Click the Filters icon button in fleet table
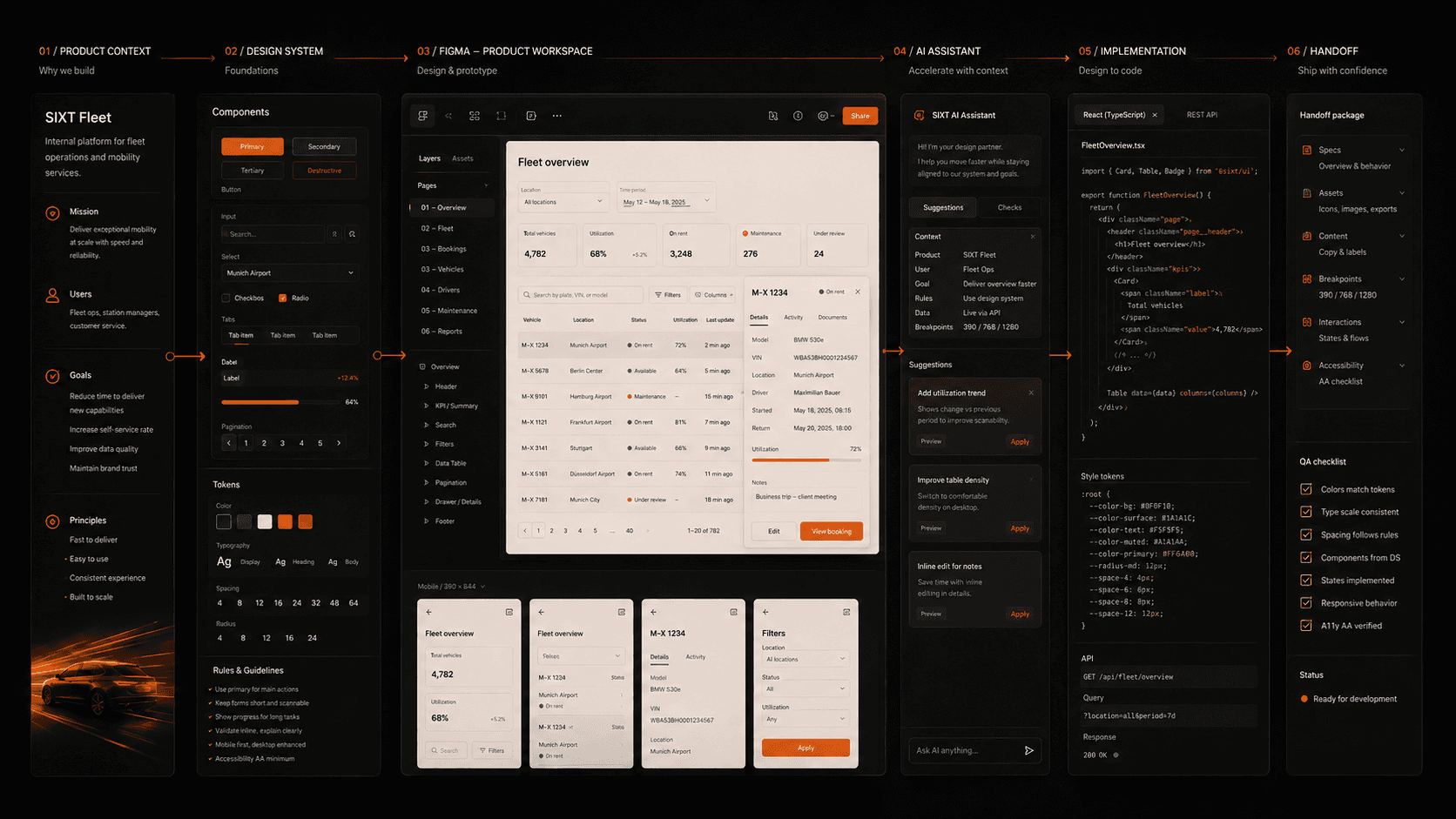The image size is (1456, 819). tap(668, 295)
